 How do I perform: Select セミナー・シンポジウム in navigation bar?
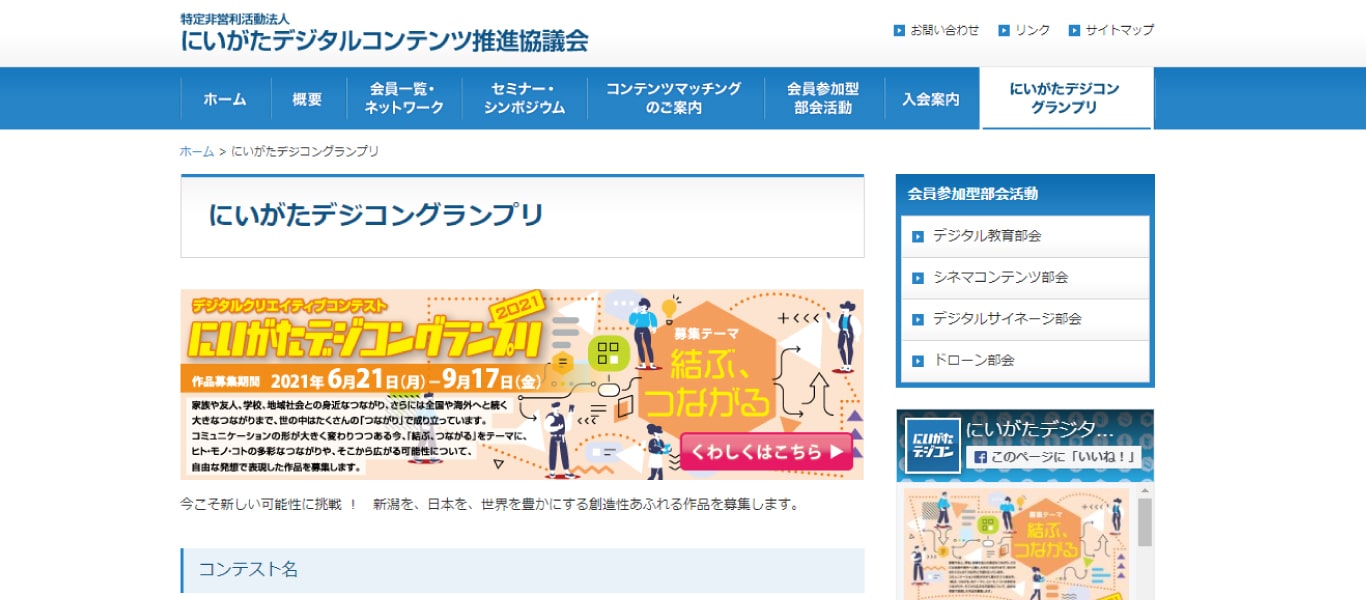(524, 99)
